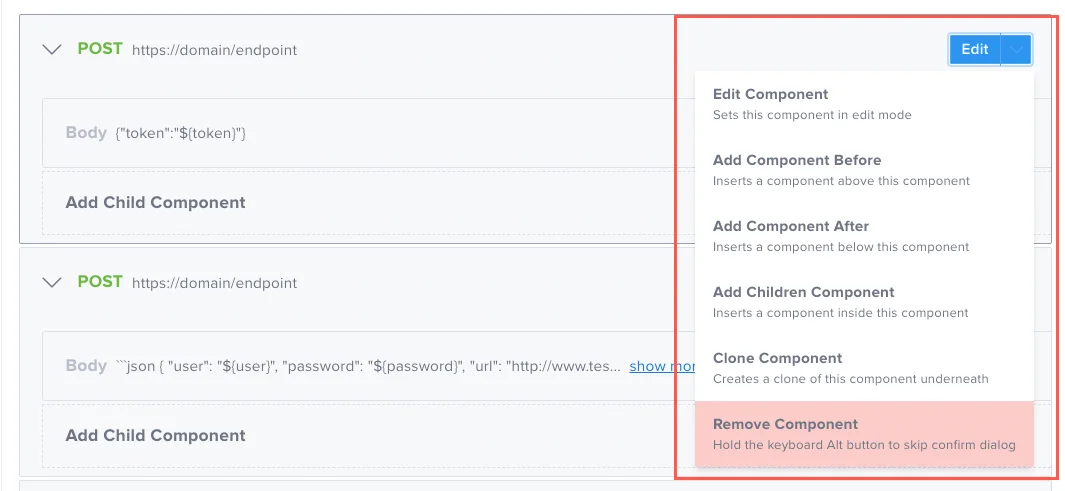Screen dimensions: 1065x491
Task: Open the show more link
Action: coord(662,366)
